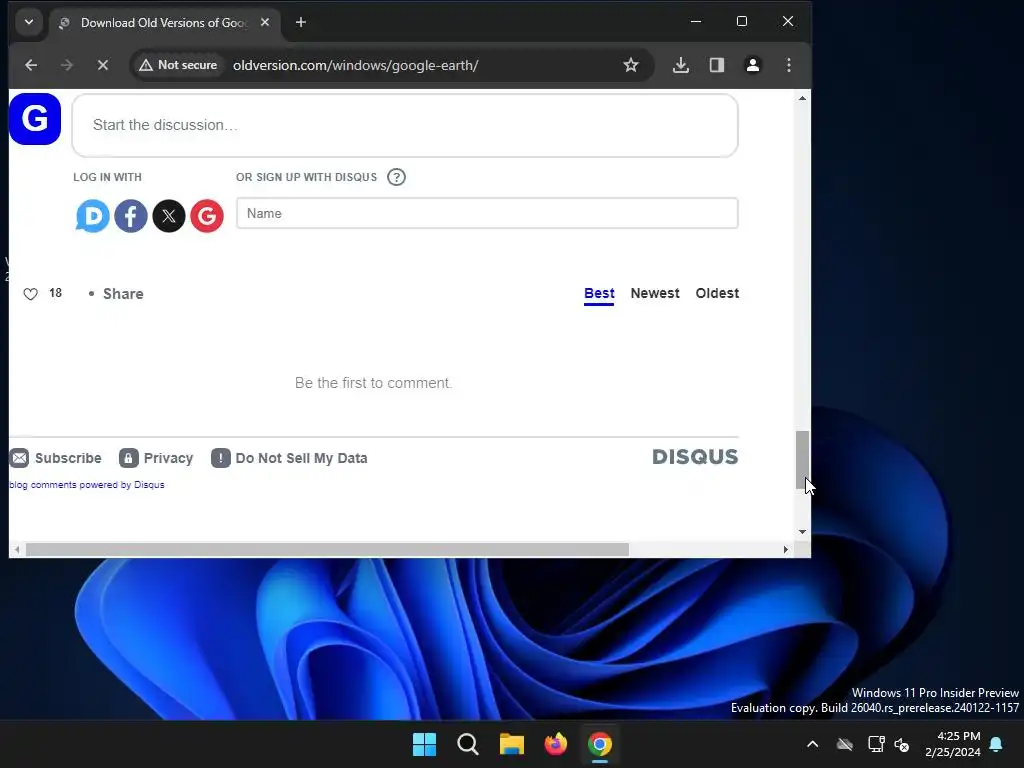
Task: Focus the Name input field
Action: (487, 214)
